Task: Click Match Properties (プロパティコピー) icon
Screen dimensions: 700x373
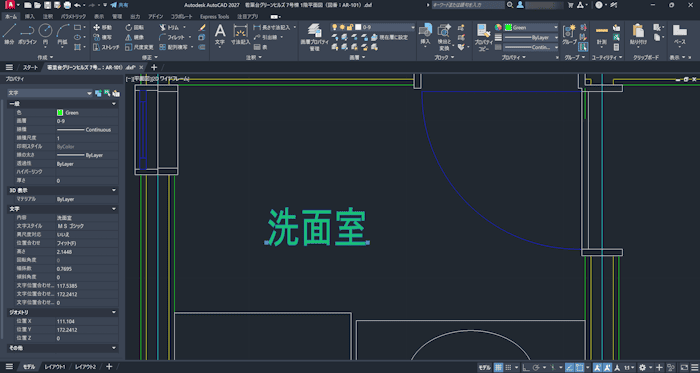Action: [483, 37]
